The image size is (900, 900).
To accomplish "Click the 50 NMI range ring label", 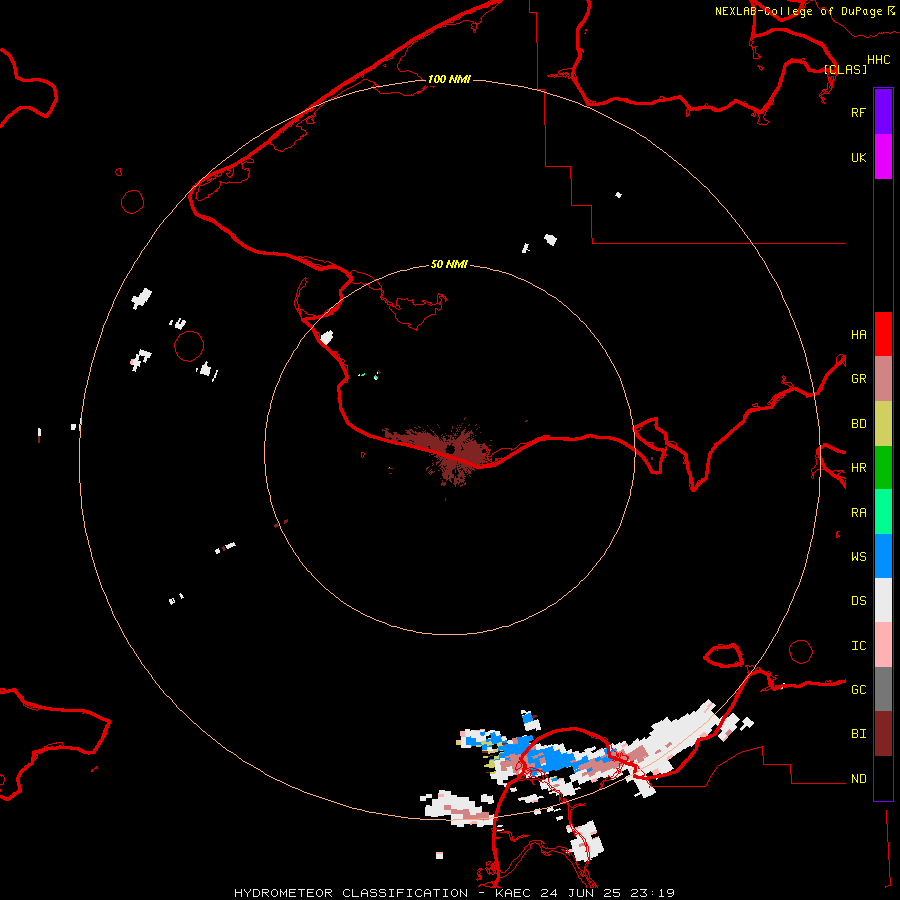I will (x=449, y=264).
